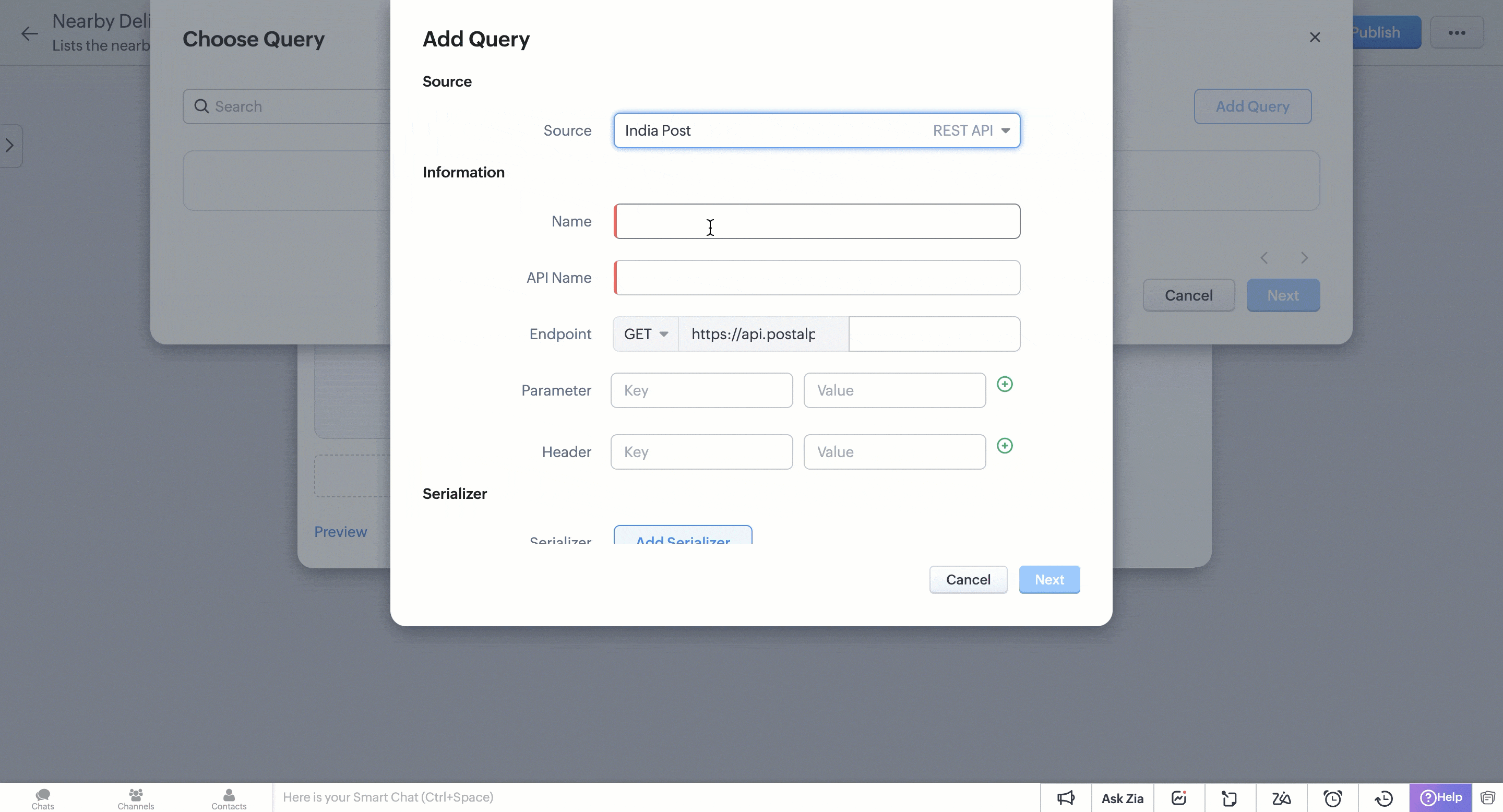Image resolution: width=1503 pixels, height=812 pixels.
Task: Focus the API Name text field
Action: (x=817, y=278)
